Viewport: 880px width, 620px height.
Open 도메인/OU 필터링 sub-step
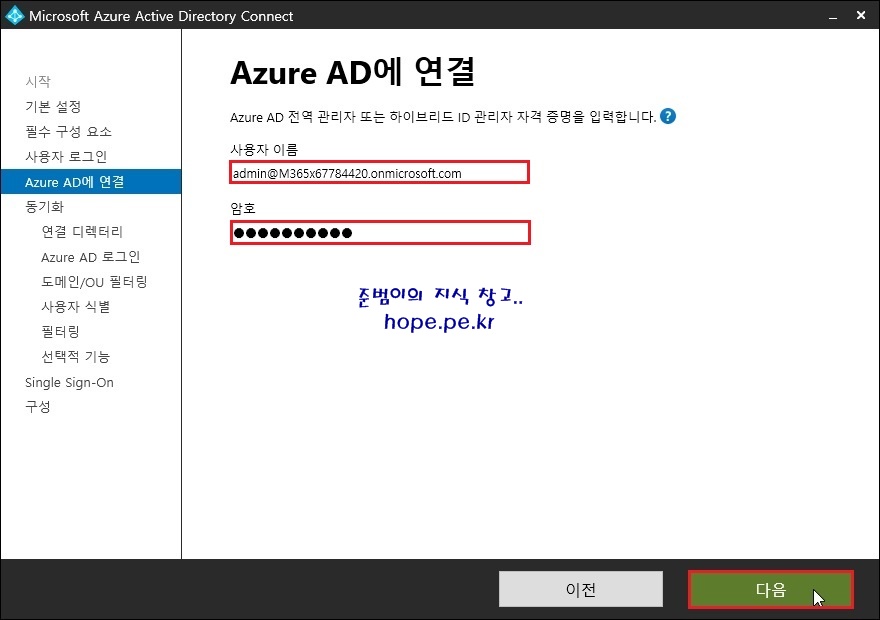[94, 282]
